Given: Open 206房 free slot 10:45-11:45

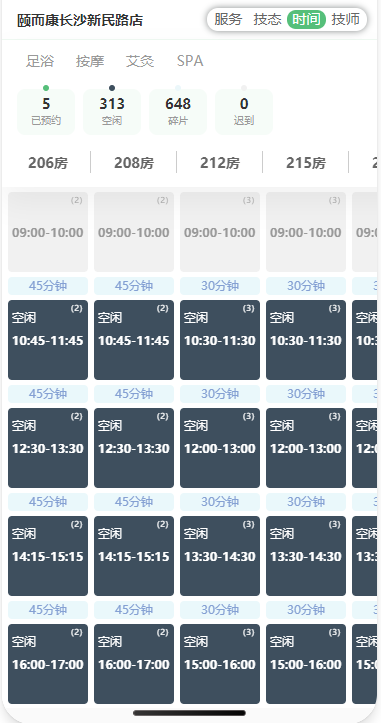Looking at the screenshot, I should [48, 340].
